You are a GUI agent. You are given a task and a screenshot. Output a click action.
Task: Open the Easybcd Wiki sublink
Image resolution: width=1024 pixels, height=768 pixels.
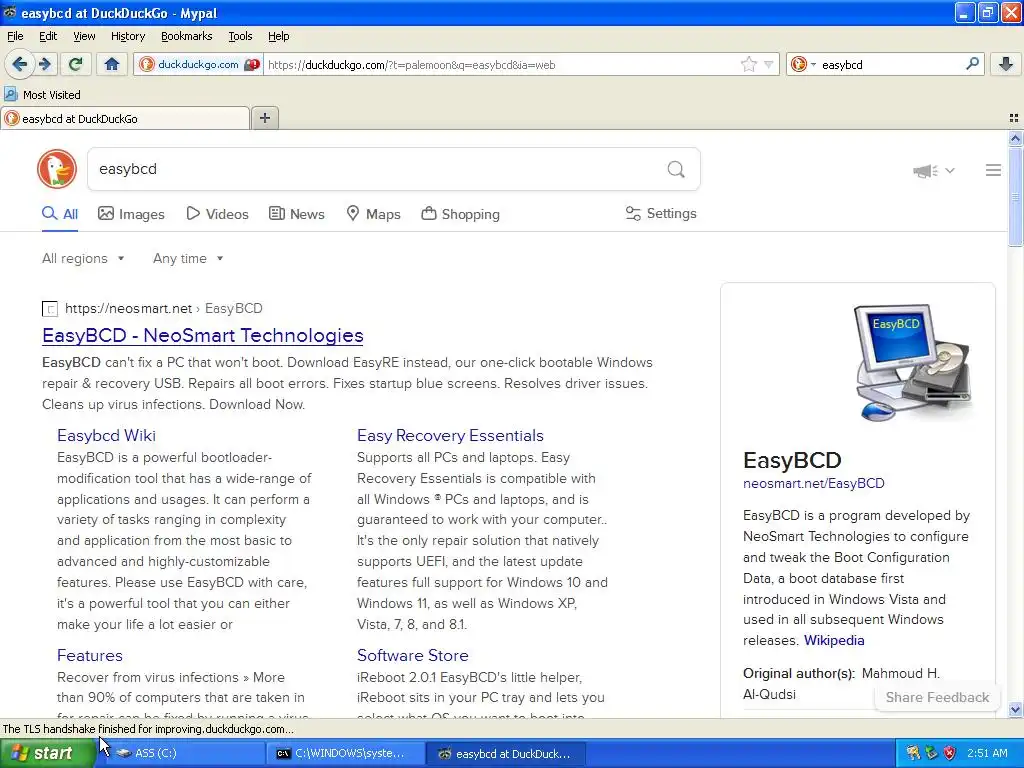106,436
